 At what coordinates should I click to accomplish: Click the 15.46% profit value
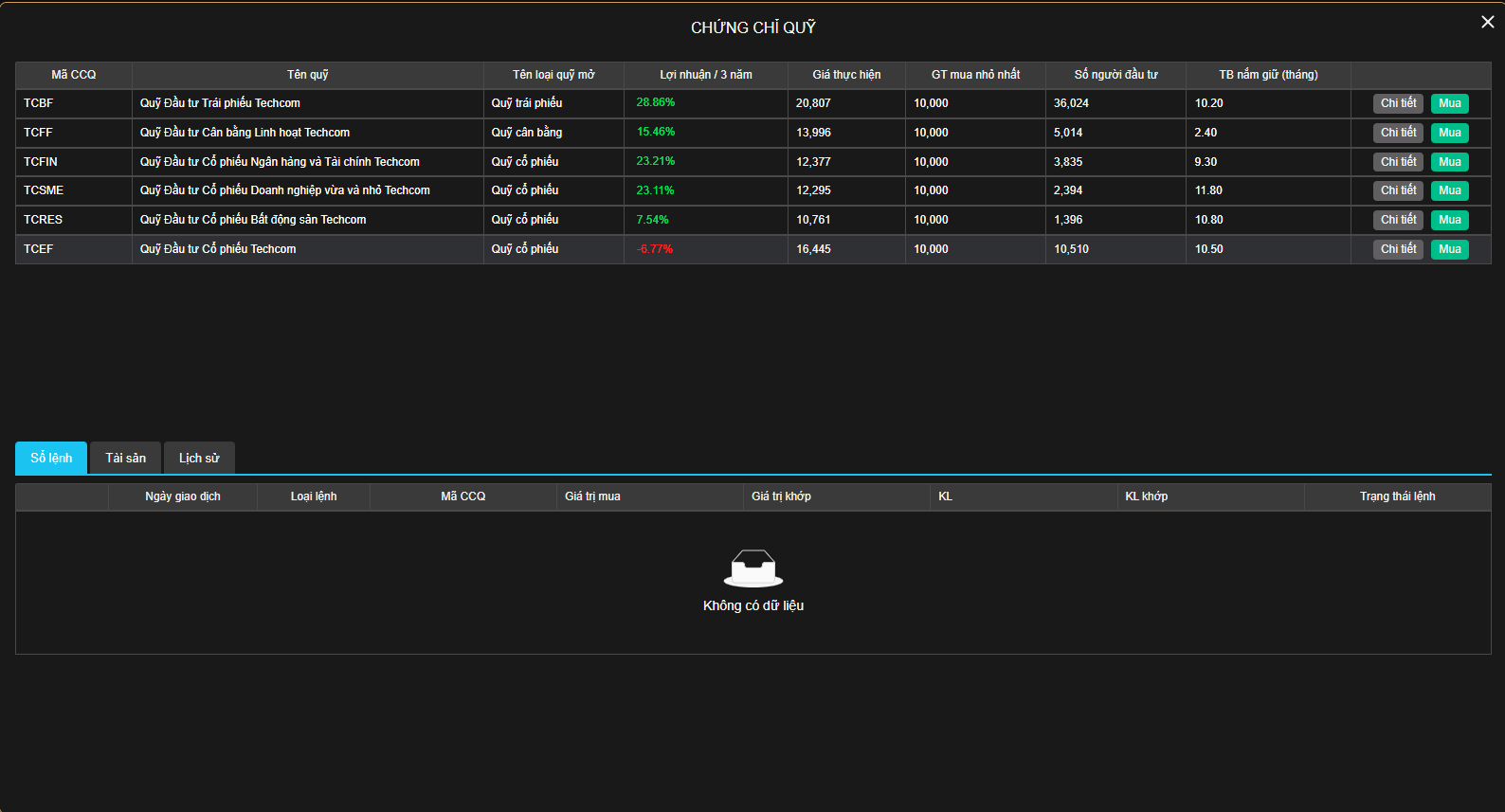pos(656,132)
